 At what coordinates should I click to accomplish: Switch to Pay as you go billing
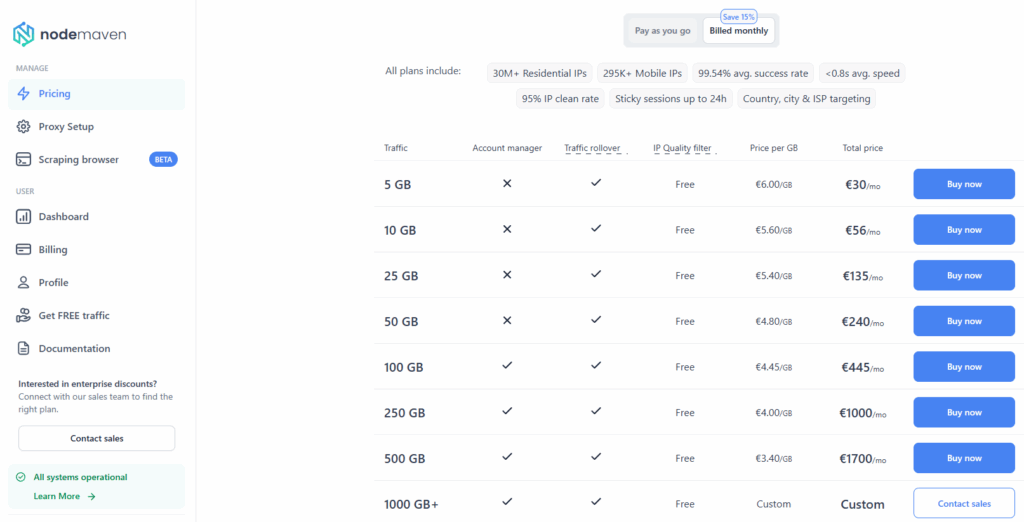click(x=662, y=31)
